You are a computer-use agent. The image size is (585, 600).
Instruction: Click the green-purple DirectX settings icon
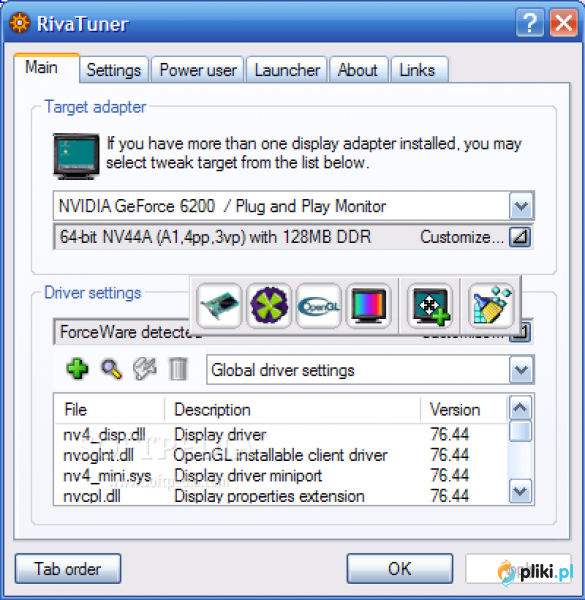(269, 305)
